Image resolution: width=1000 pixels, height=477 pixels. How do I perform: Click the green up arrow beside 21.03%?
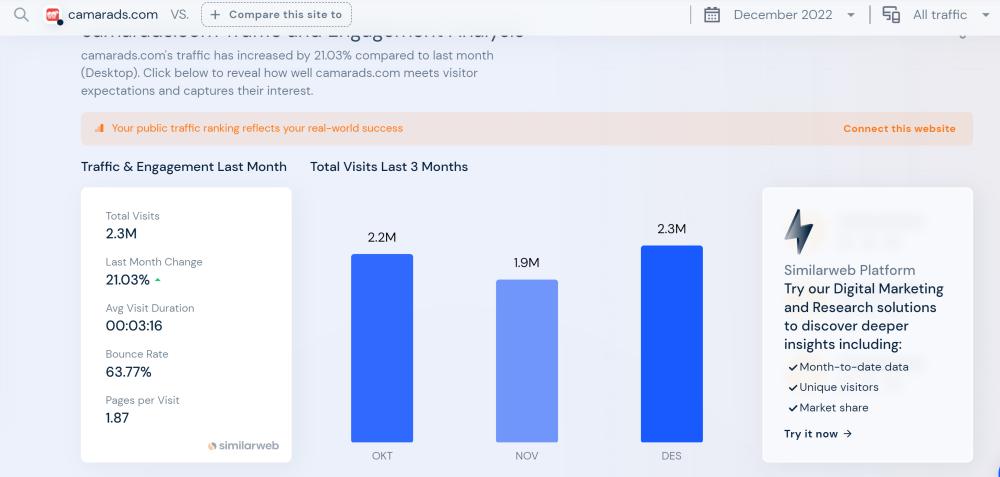(158, 280)
